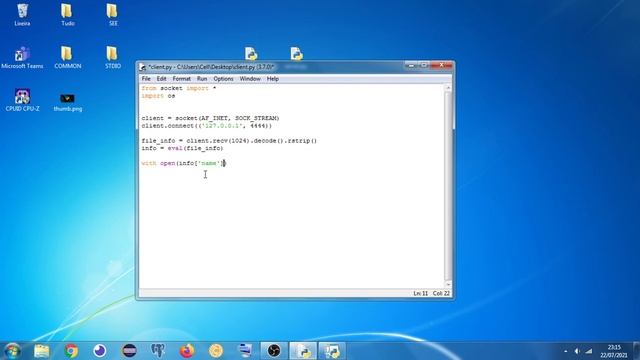Viewport: 640px width, 360px height.
Task: Click the editor's vertical scrollbar up arrow
Action: (x=448, y=88)
